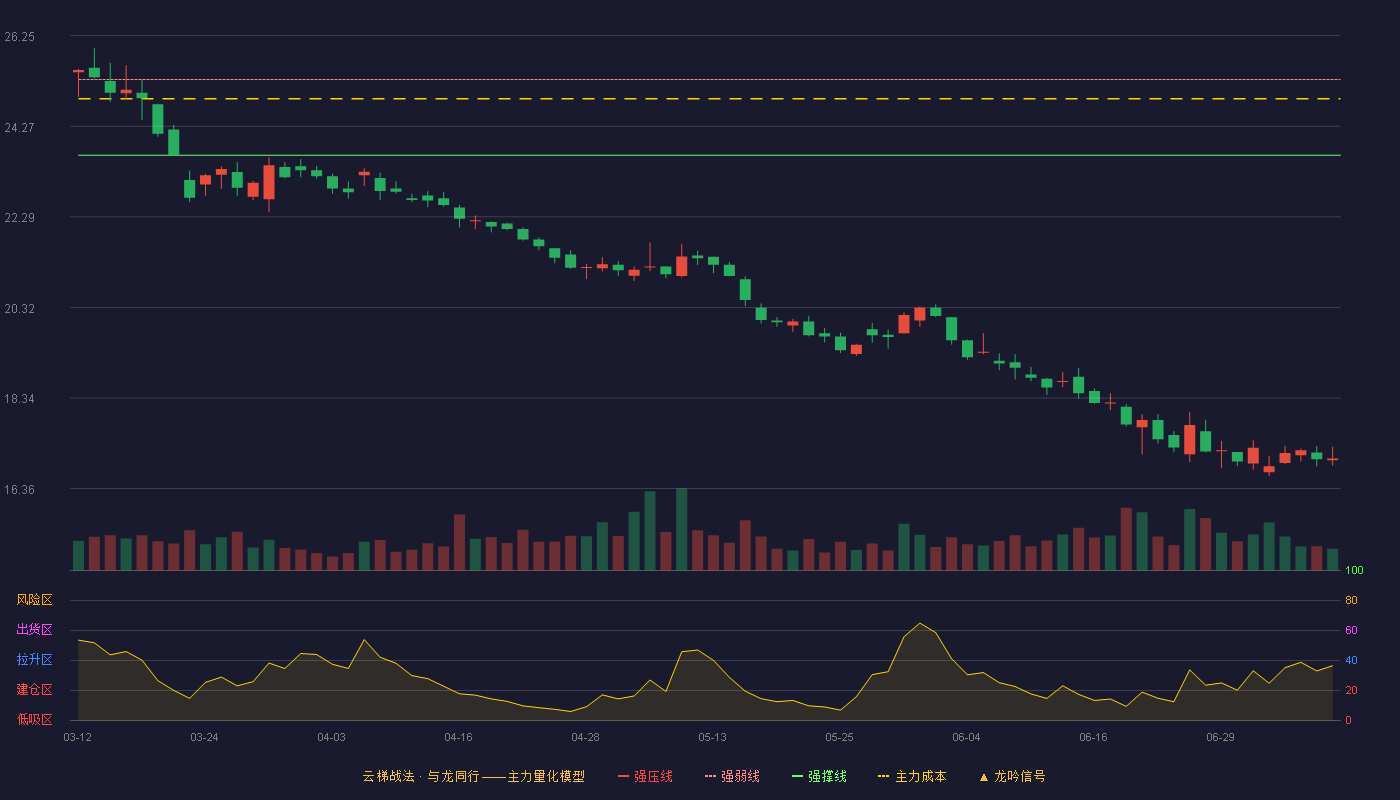Click the 26.25 price axis label
The height and width of the screenshot is (800, 1400).
click(19, 37)
